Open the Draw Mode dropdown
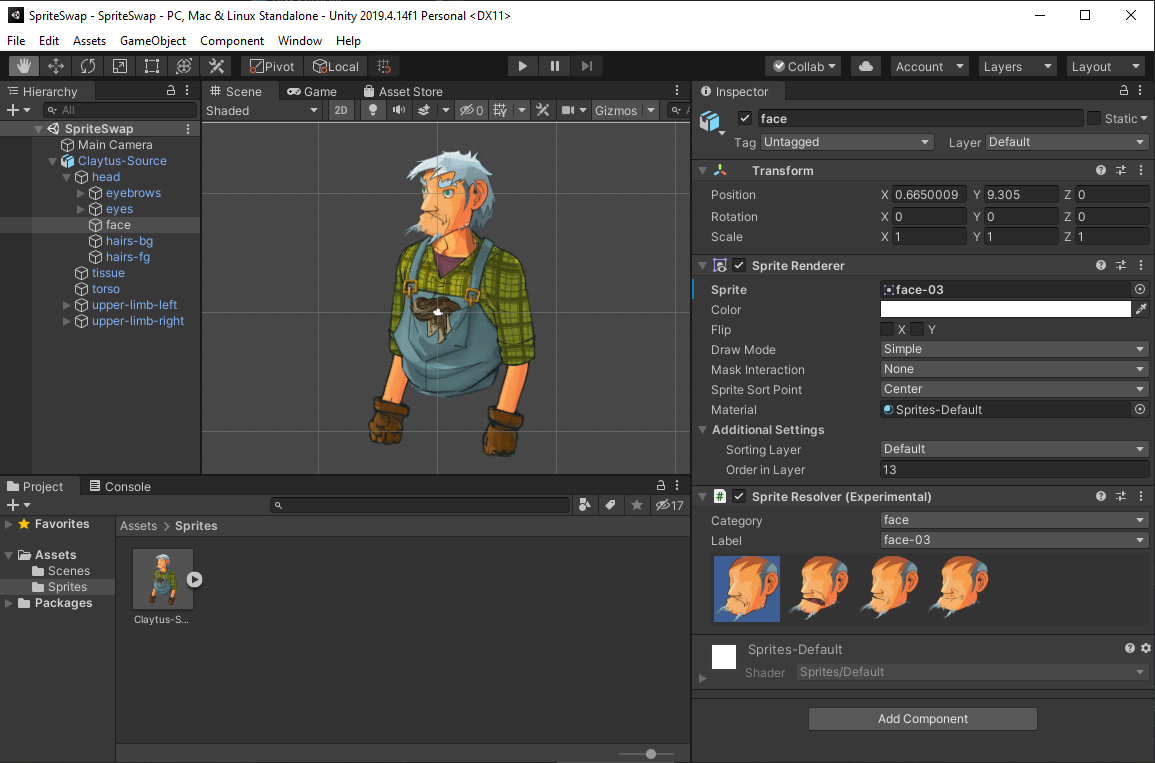The height and width of the screenshot is (763, 1155). tap(1012, 349)
